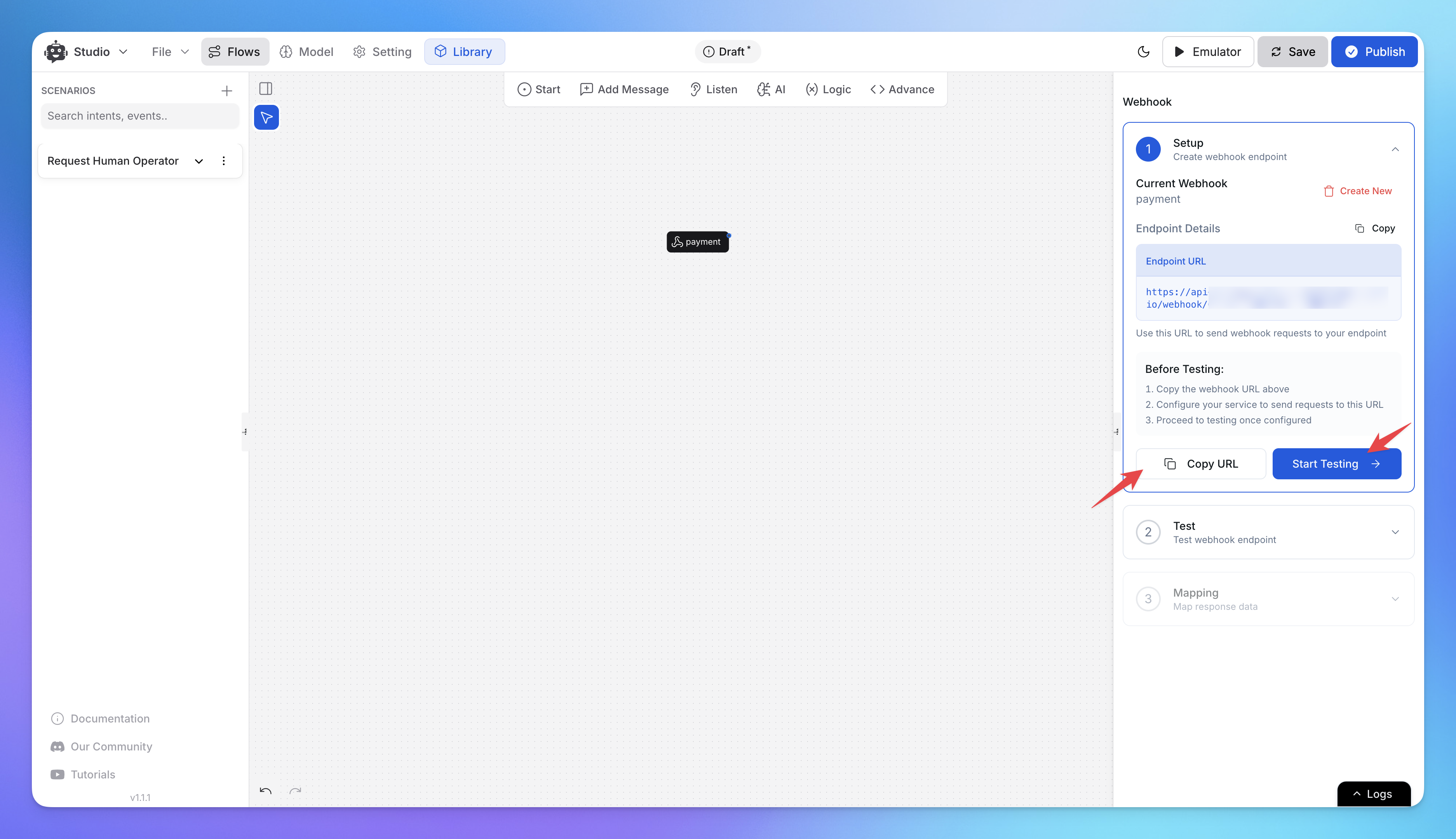Click the trash icon beside Create New

[1329, 191]
